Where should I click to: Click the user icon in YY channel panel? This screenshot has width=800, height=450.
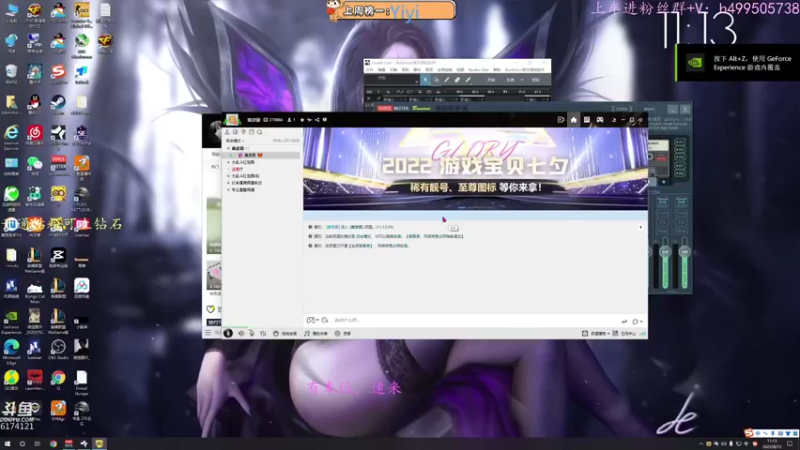click(227, 132)
